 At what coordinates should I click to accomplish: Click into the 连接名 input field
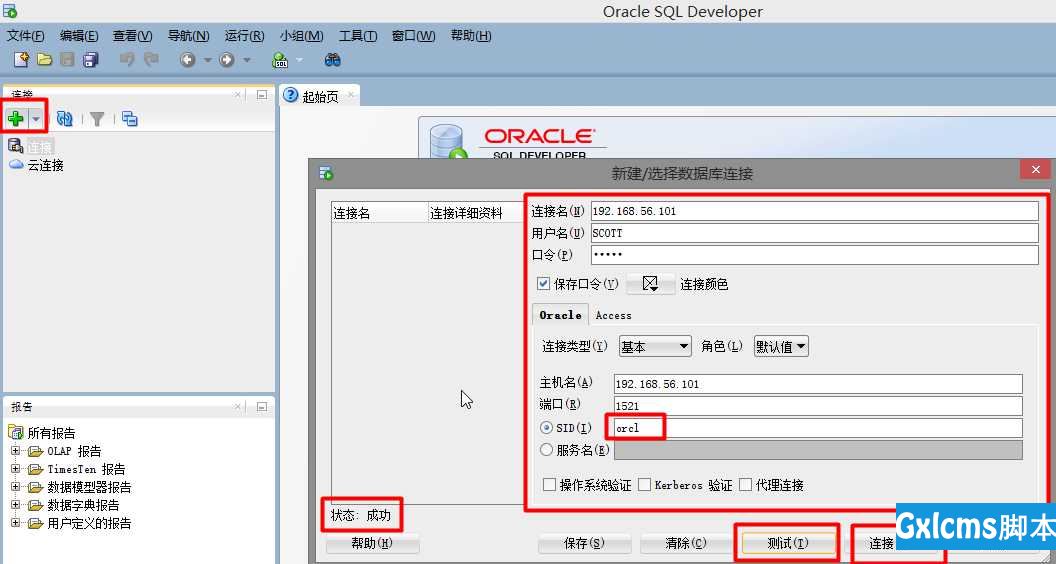click(x=815, y=211)
